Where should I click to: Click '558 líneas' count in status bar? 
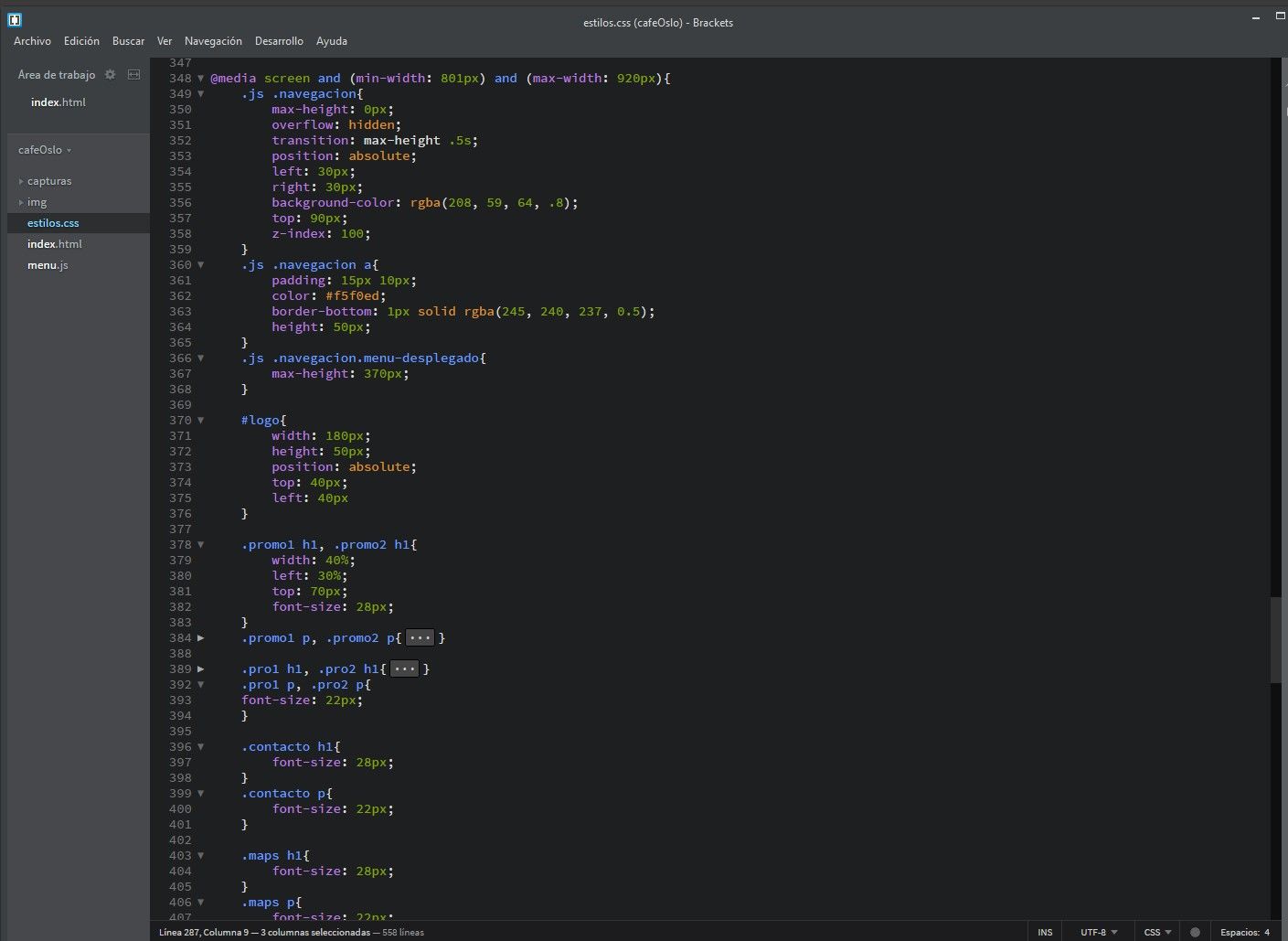pos(402,932)
